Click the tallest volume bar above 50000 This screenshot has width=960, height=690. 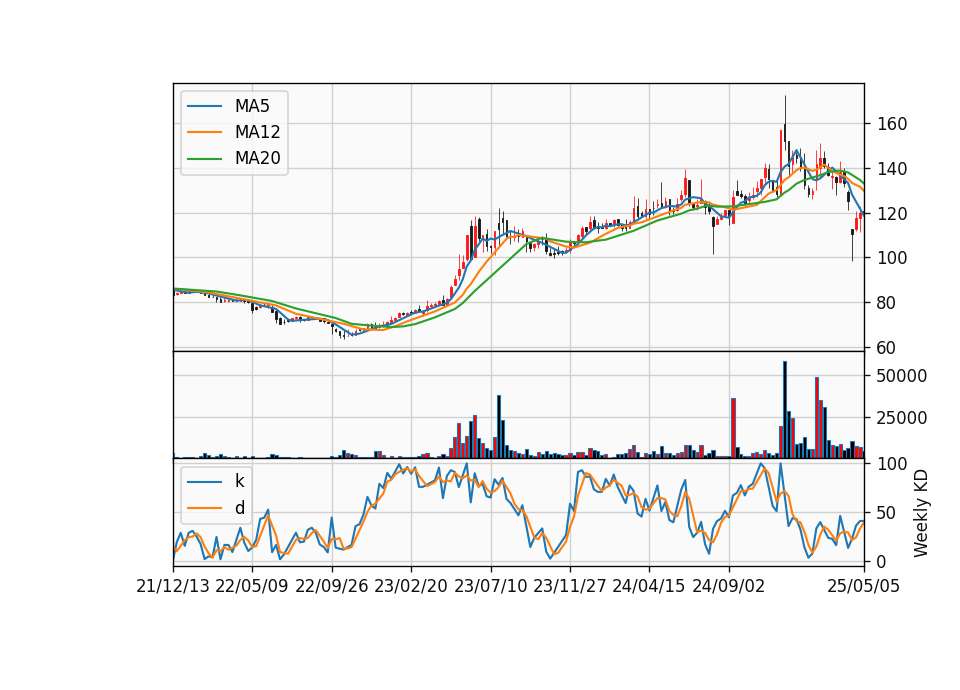click(785, 410)
